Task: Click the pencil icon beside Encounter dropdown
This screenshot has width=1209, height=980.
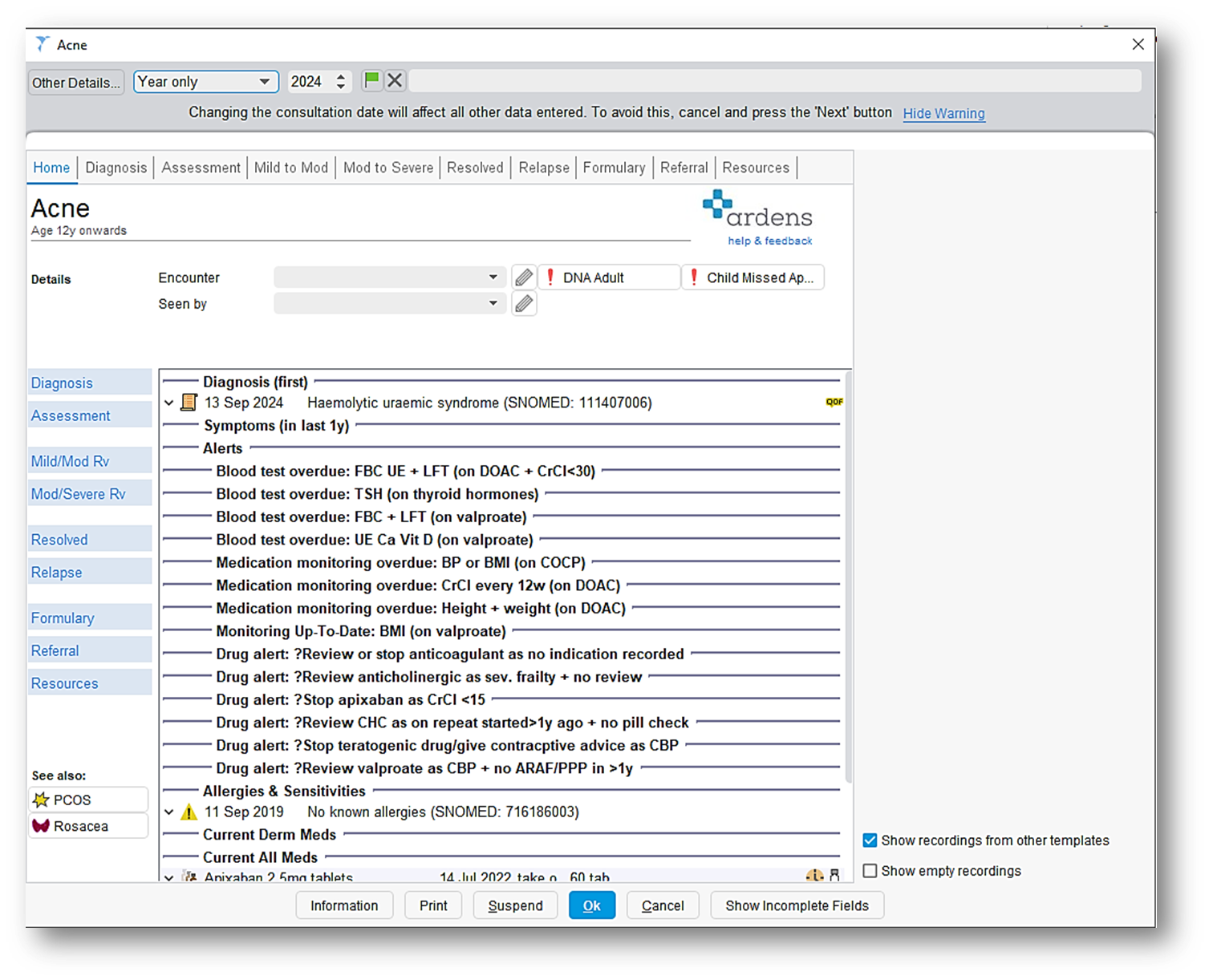Action: pos(524,277)
